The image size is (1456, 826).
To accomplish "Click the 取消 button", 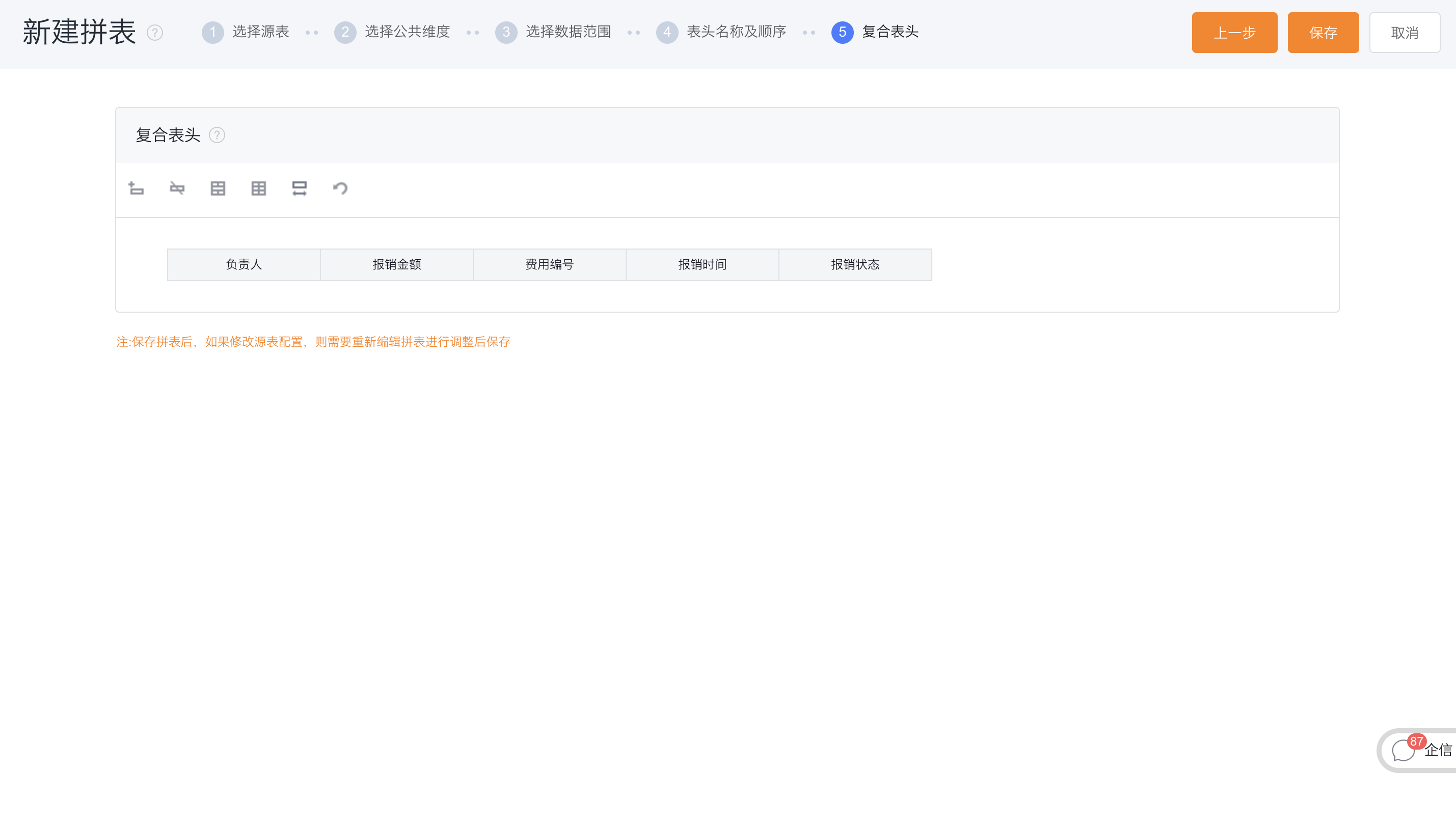I will point(1405,33).
